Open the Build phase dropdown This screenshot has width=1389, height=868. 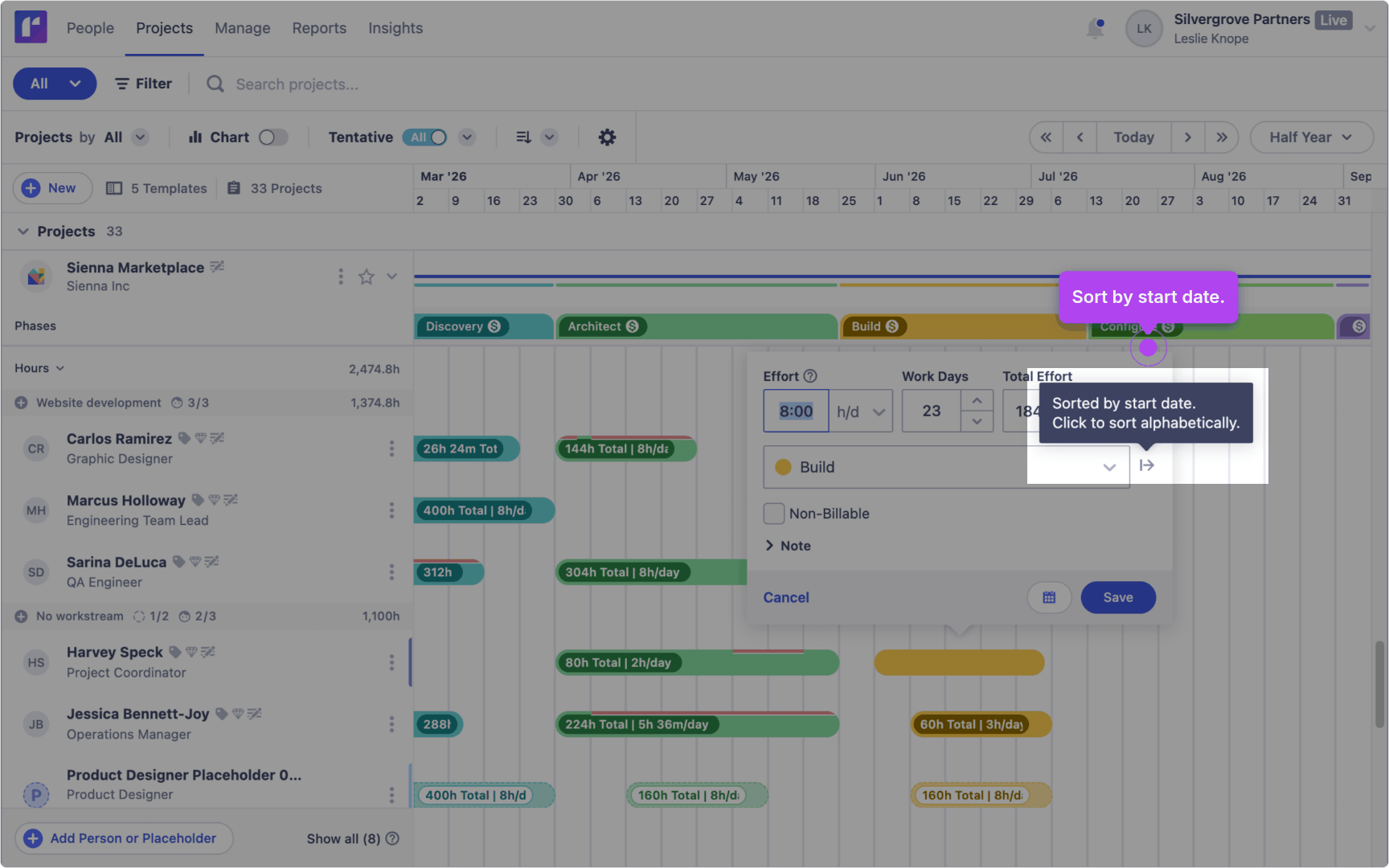pos(946,467)
